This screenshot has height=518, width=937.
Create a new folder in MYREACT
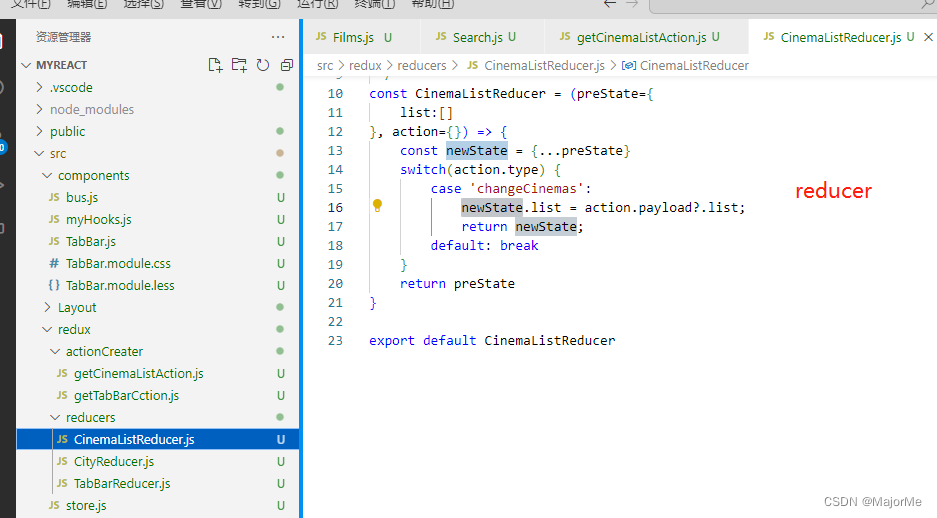click(x=239, y=65)
